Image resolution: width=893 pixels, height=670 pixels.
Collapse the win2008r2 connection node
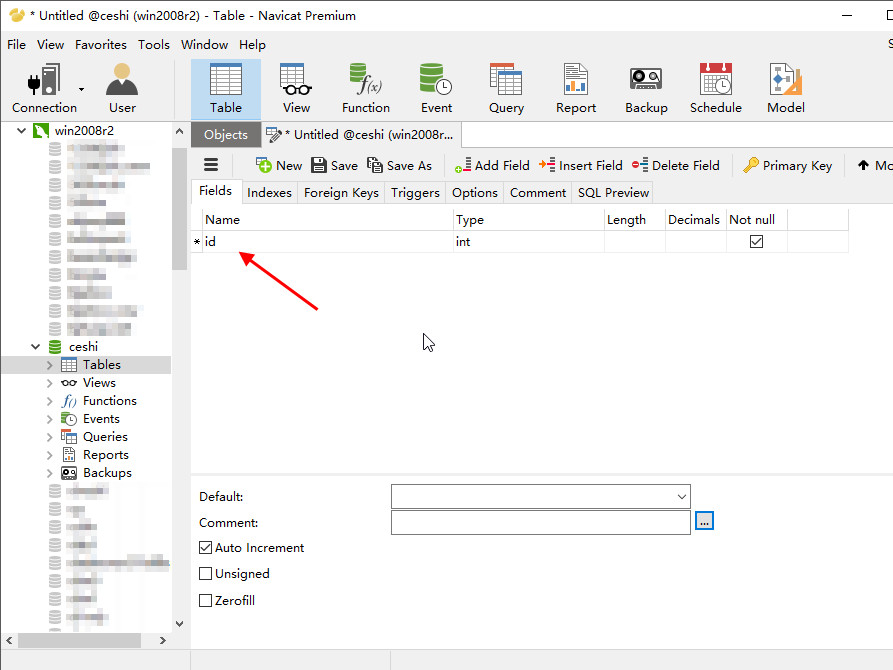(22, 130)
